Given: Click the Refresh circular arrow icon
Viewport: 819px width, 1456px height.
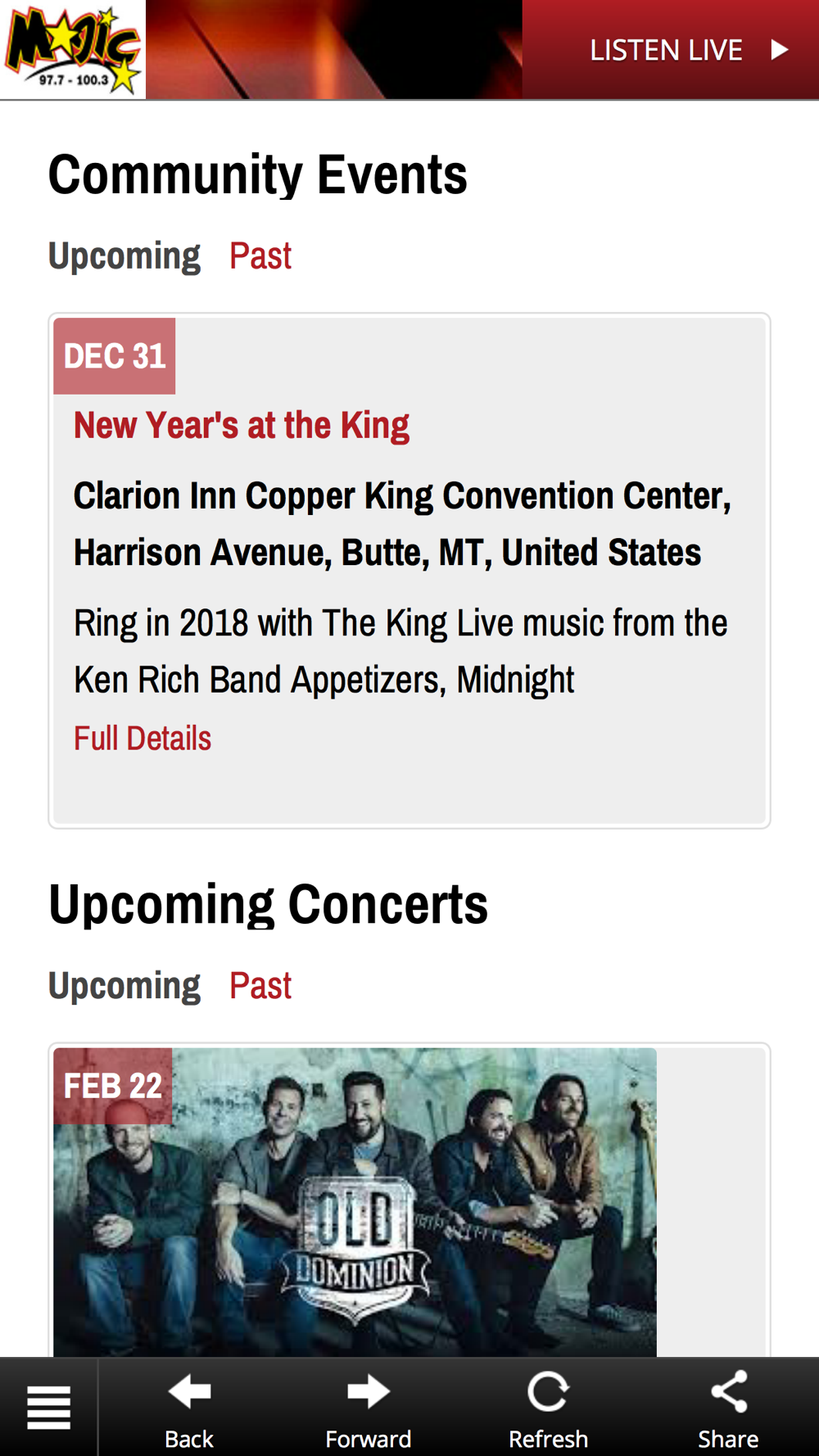Looking at the screenshot, I should (548, 1391).
